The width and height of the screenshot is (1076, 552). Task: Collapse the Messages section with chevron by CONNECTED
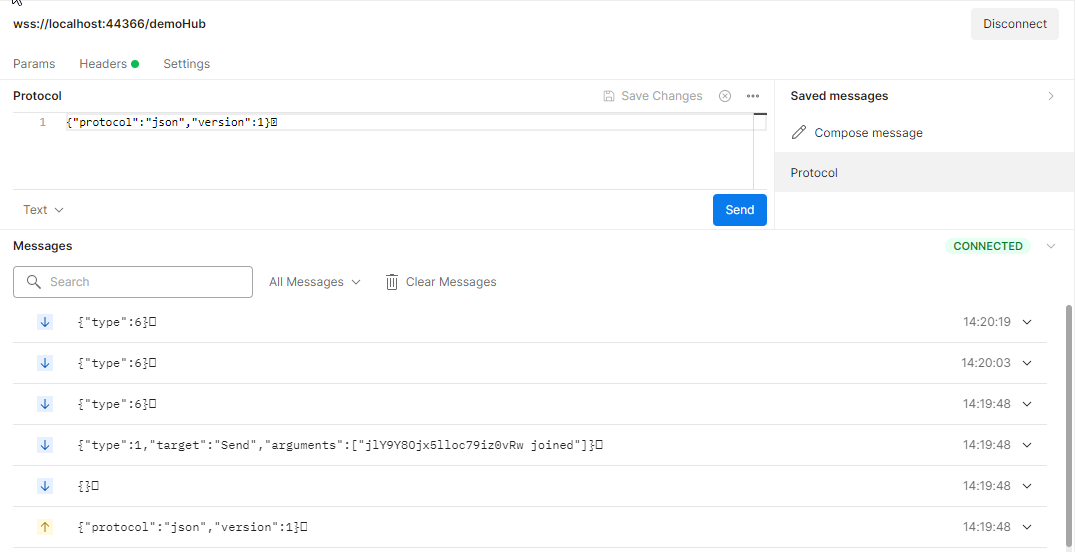[1051, 246]
